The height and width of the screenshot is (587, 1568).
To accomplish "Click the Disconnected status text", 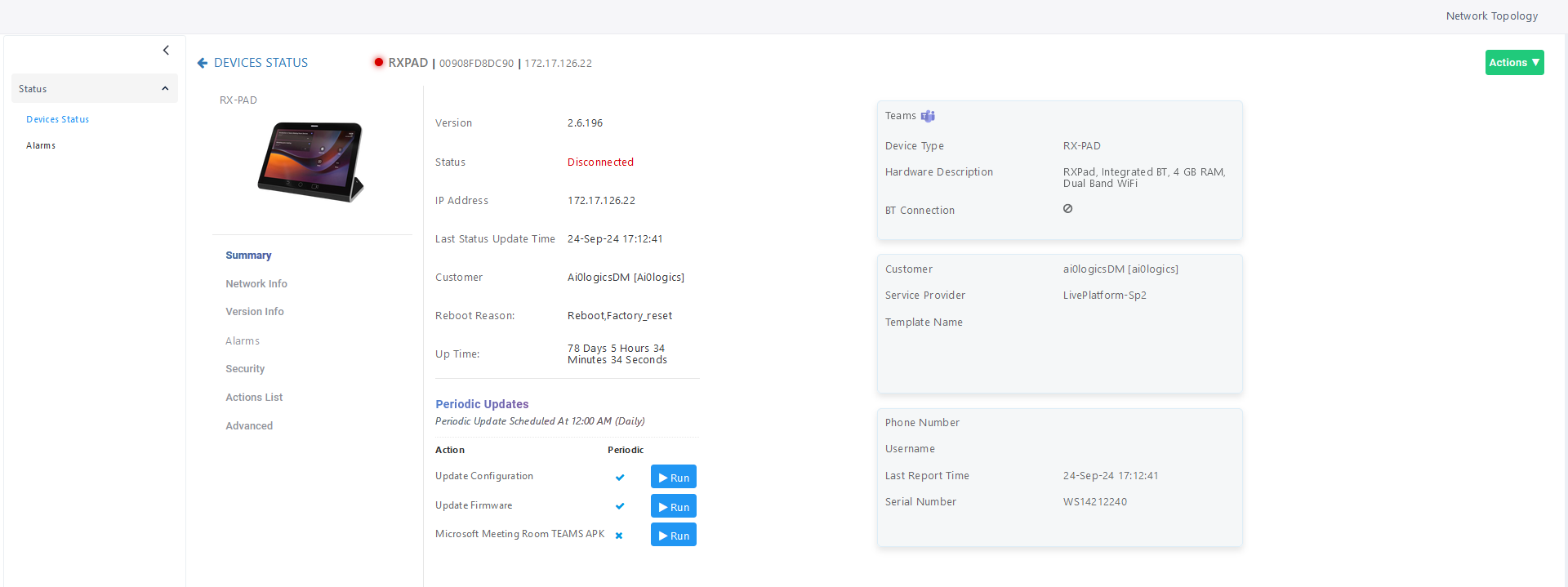I will click(600, 162).
